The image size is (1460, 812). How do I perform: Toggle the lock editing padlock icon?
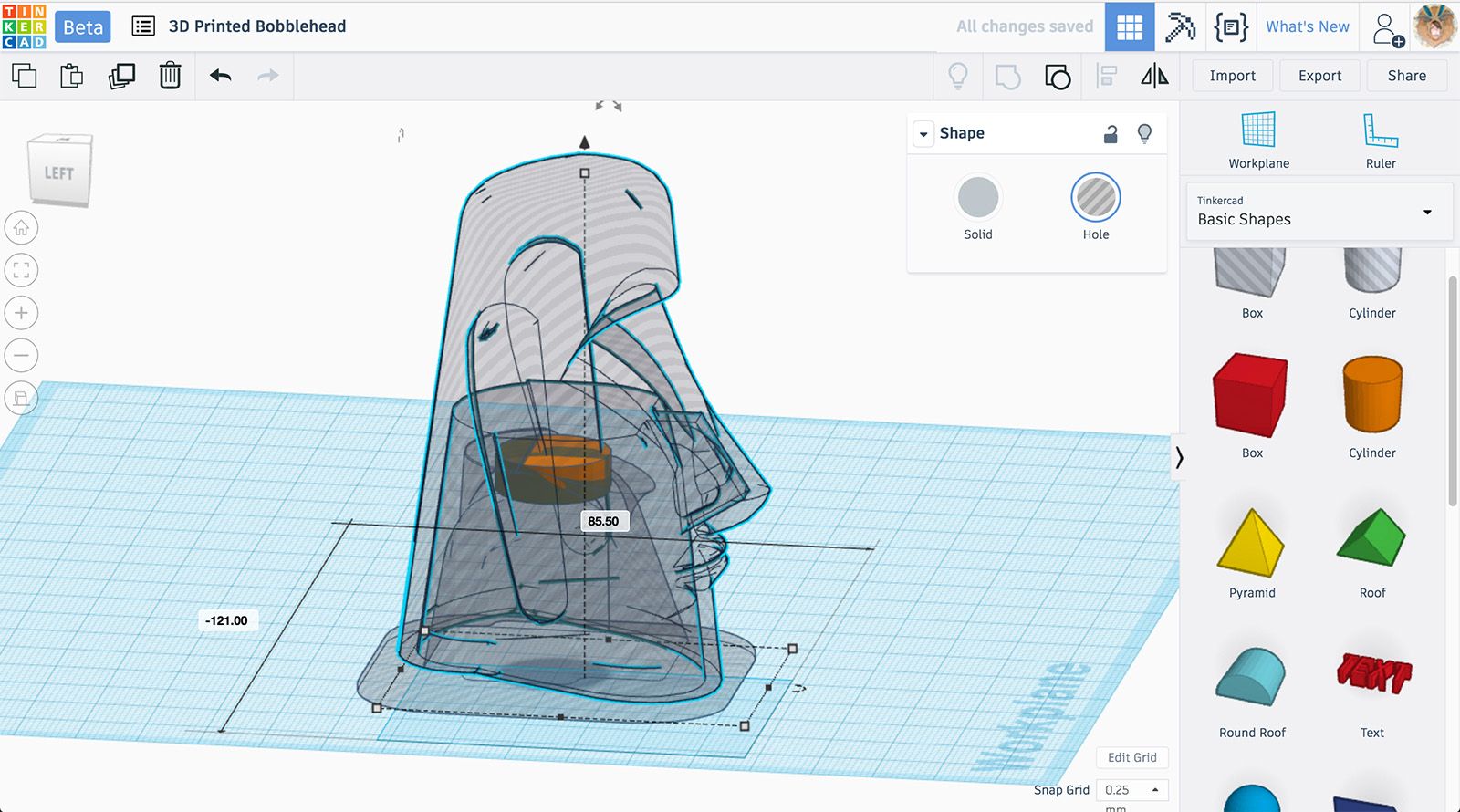click(1111, 134)
